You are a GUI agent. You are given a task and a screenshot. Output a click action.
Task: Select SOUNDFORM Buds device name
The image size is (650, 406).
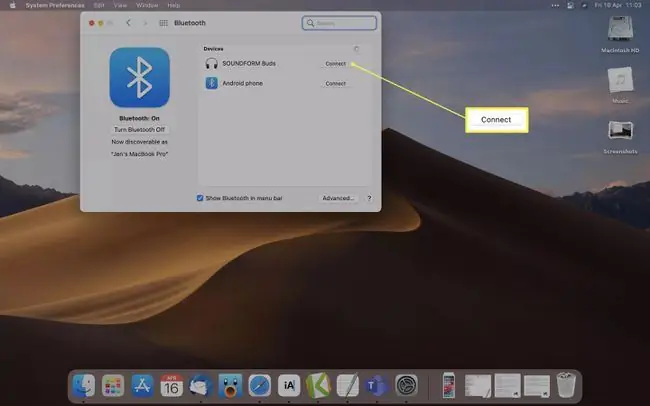[249, 63]
